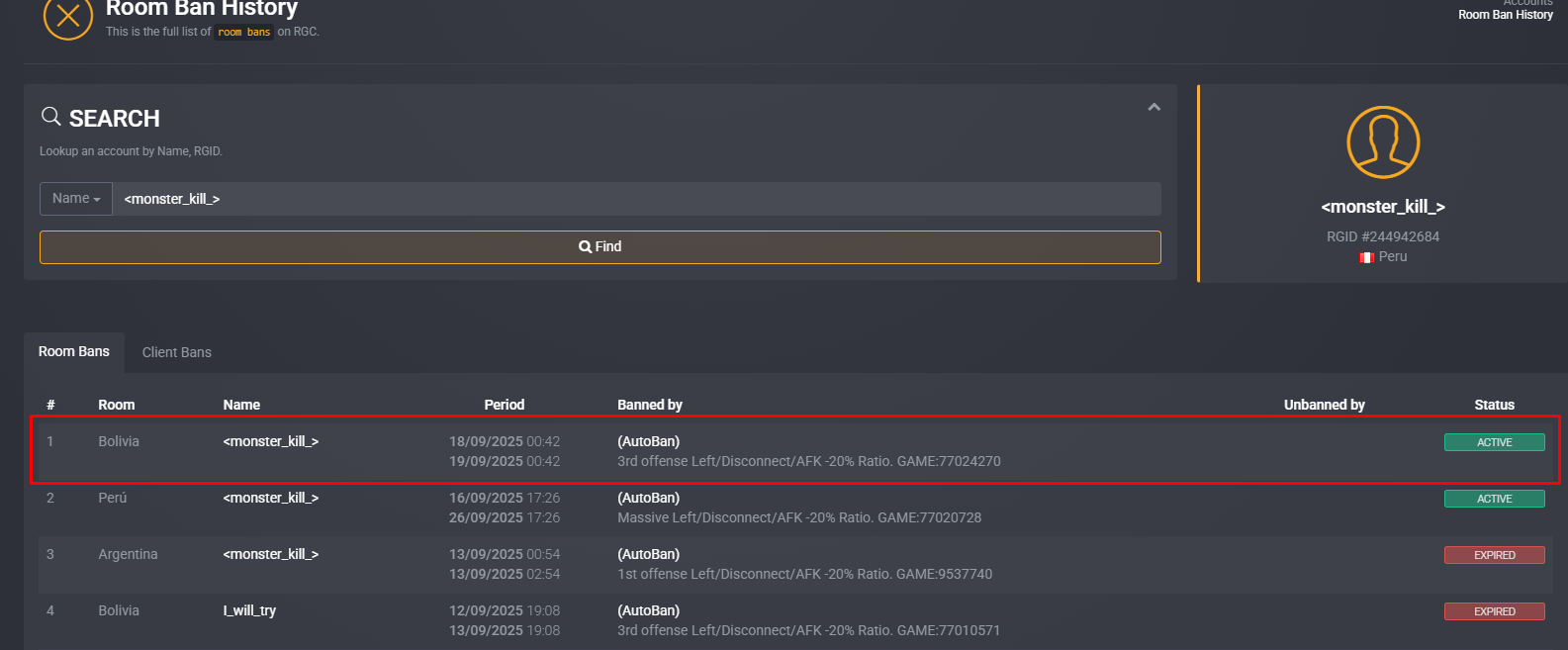Collapse the Search panel with the chevron
The height and width of the screenshot is (650, 1568).
1153,107
